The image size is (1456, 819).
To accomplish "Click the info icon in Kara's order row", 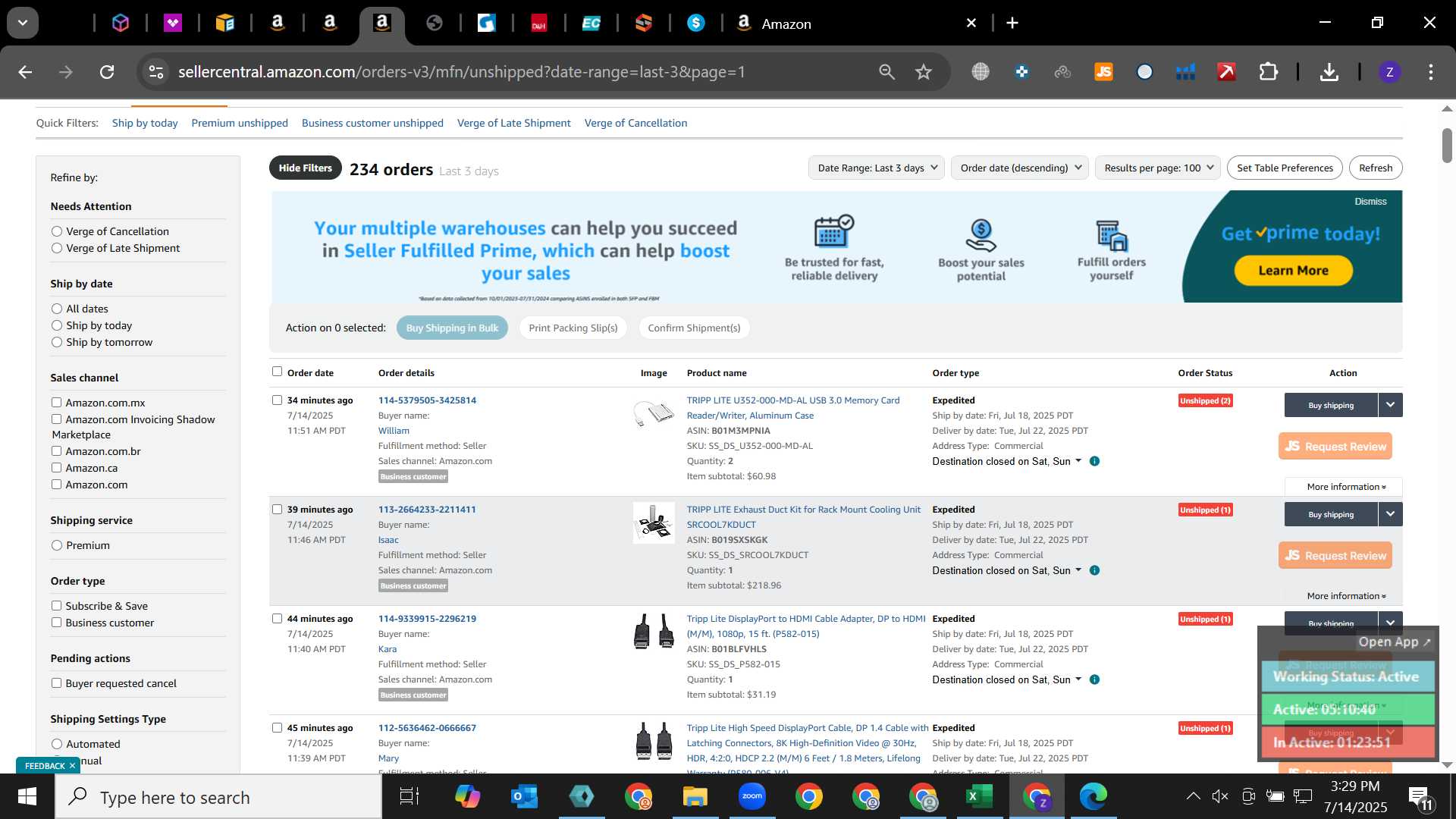I will click(1094, 679).
